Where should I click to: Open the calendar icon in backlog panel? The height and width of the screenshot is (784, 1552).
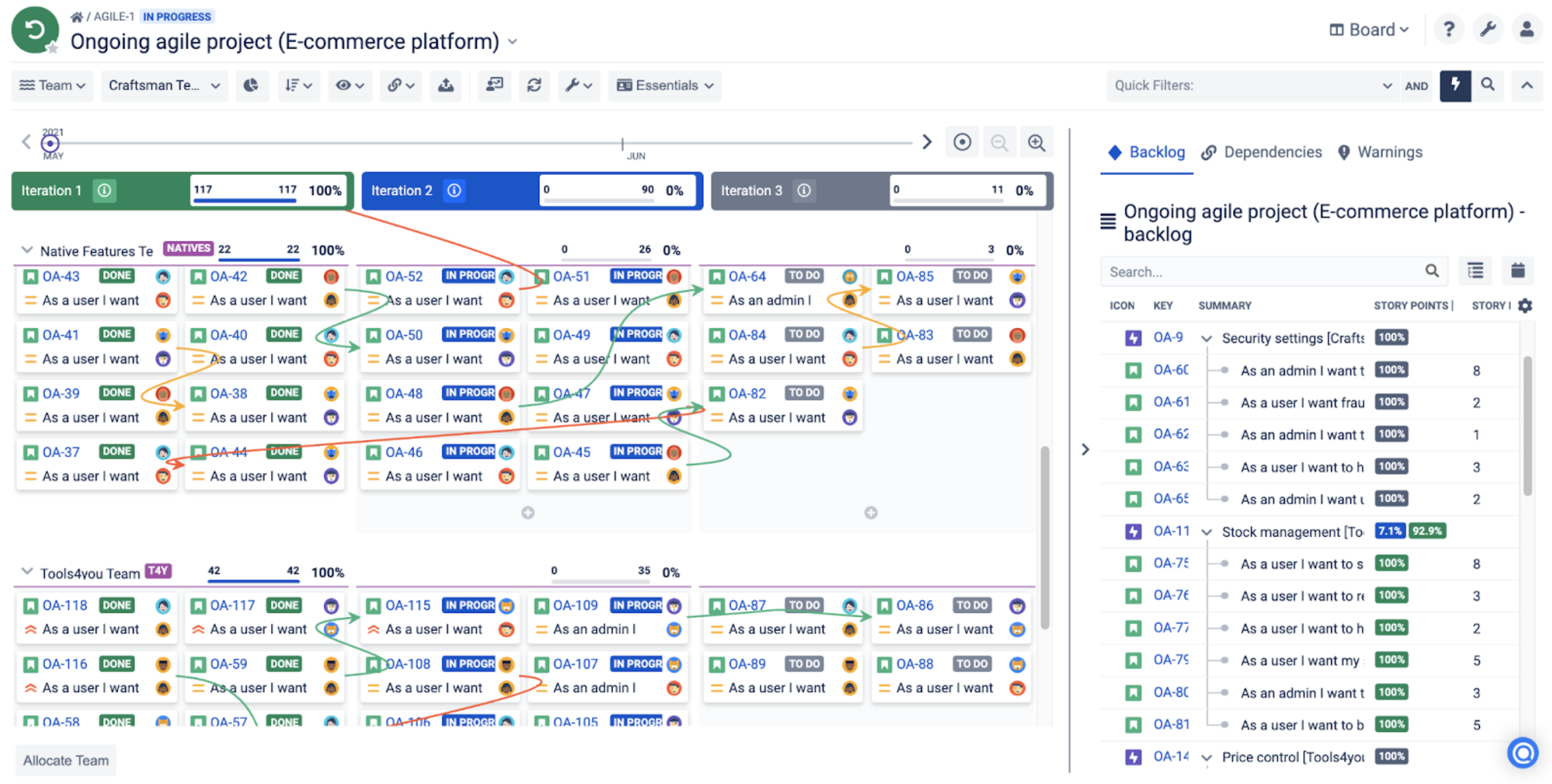point(1519,271)
